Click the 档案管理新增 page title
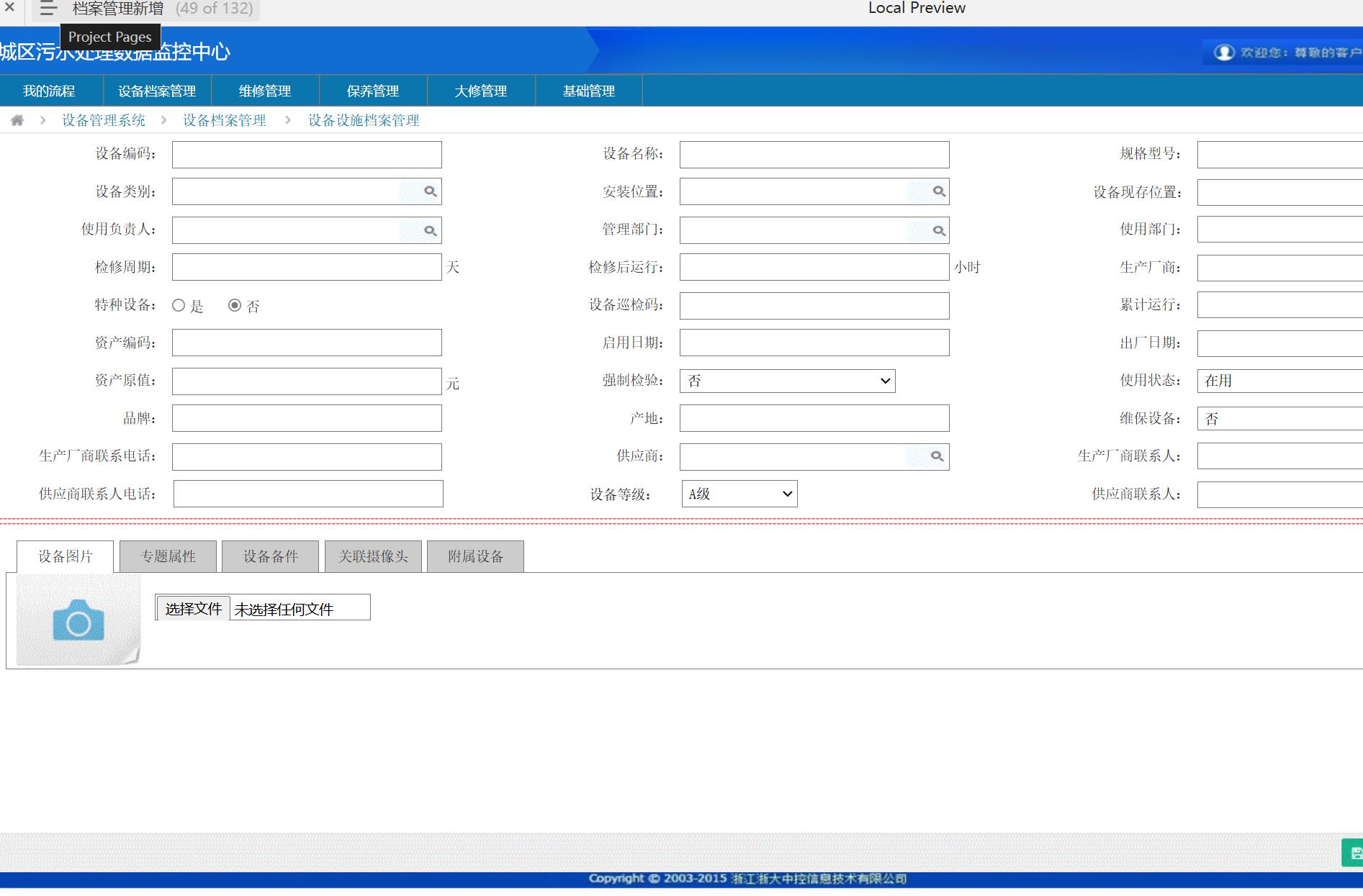 118,9
